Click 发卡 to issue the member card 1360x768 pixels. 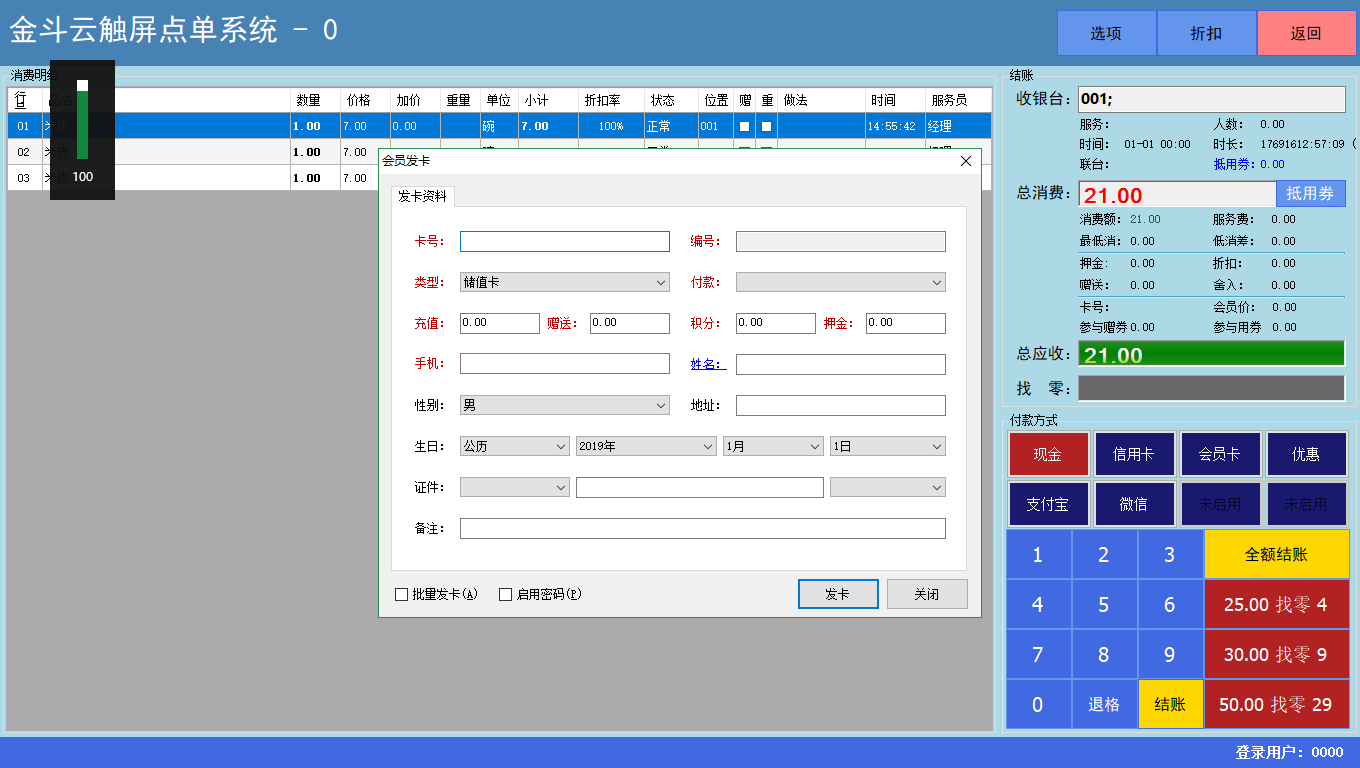pyautogui.click(x=838, y=593)
